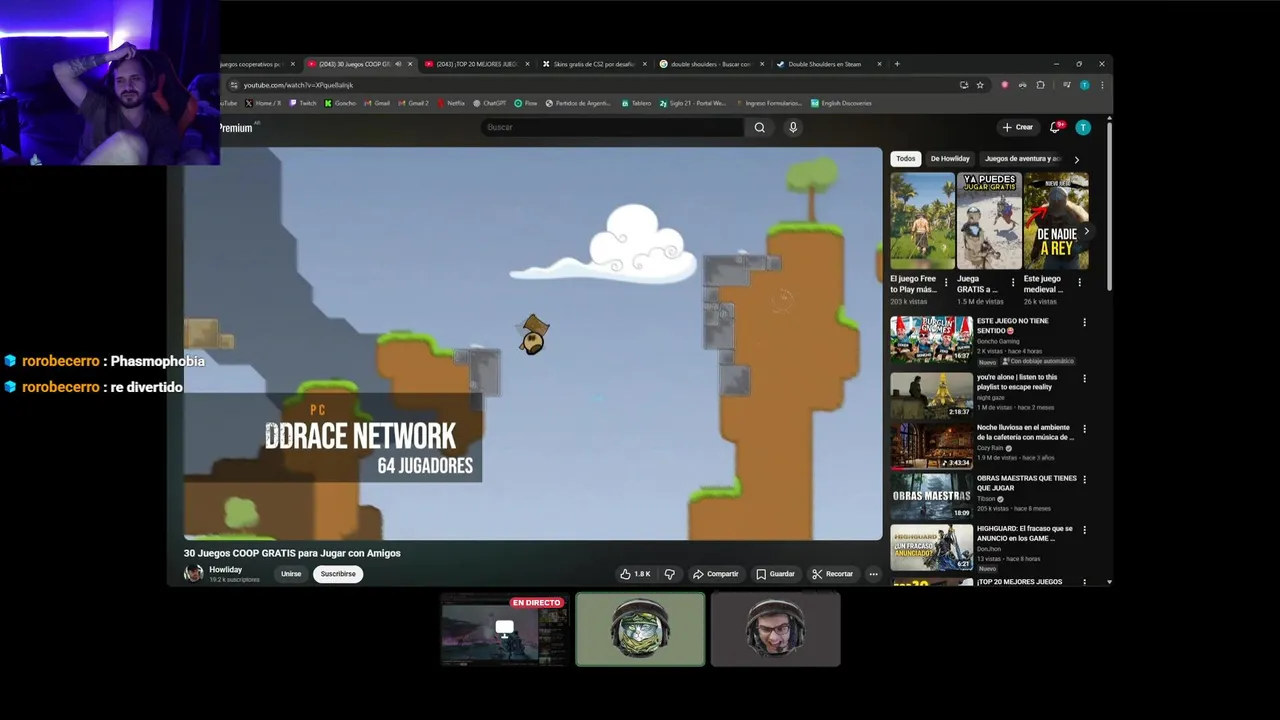Open the 'Gmail 2' bookmark
1280x720 pixels.
pyautogui.click(x=412, y=103)
